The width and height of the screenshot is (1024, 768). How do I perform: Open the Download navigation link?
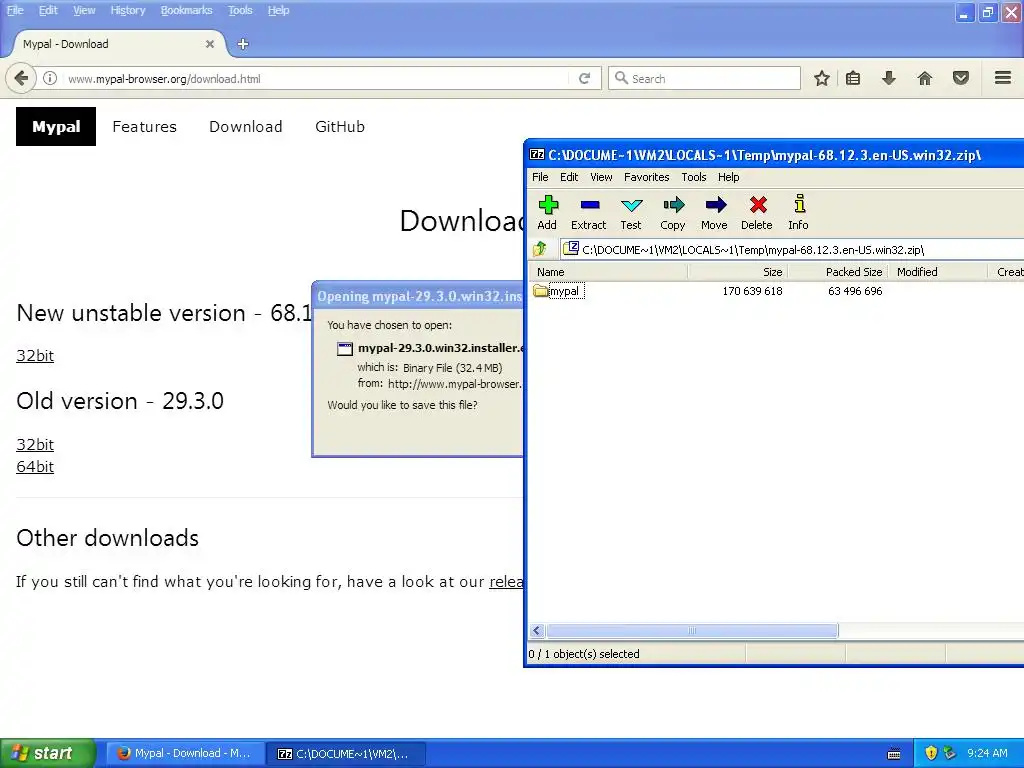[x=246, y=127]
